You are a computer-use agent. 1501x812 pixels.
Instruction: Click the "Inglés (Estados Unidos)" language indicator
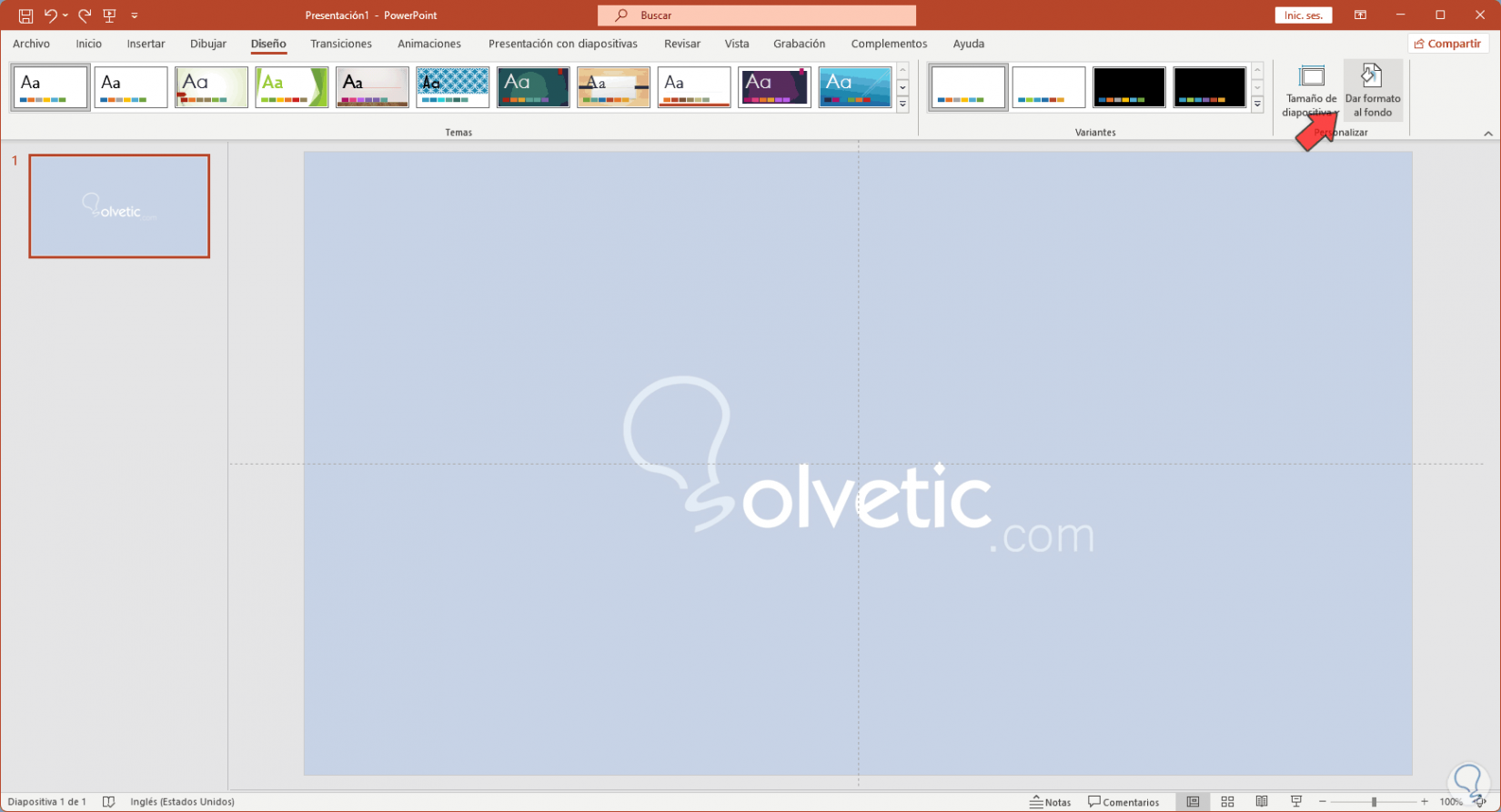[183, 802]
